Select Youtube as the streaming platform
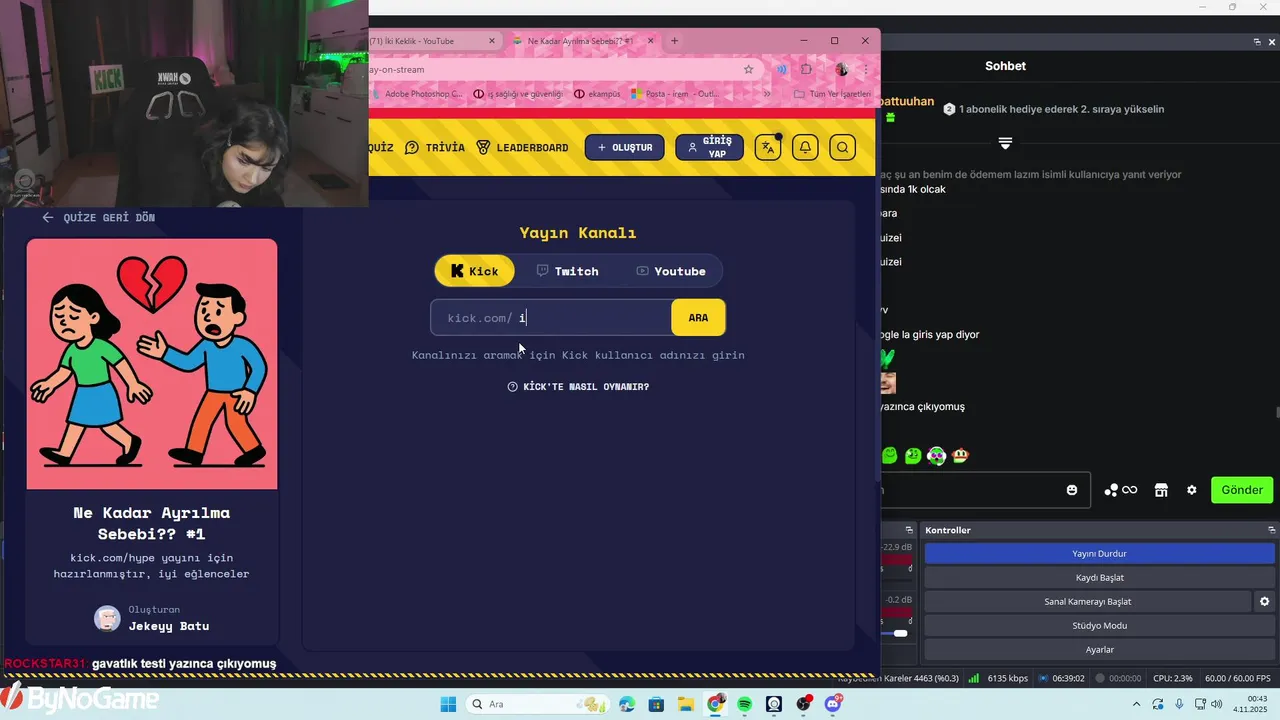The image size is (1280, 720). [671, 271]
